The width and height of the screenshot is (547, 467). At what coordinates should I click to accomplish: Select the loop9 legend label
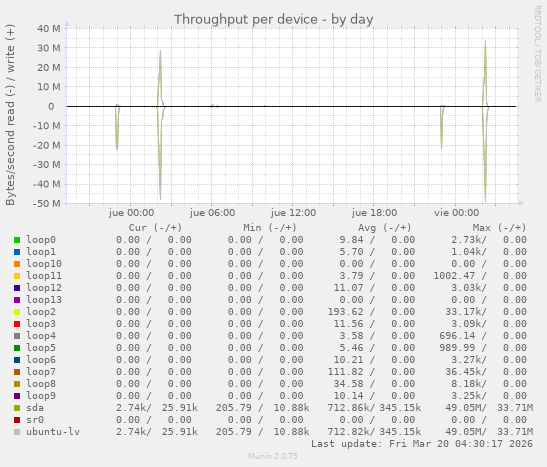tap(41, 396)
